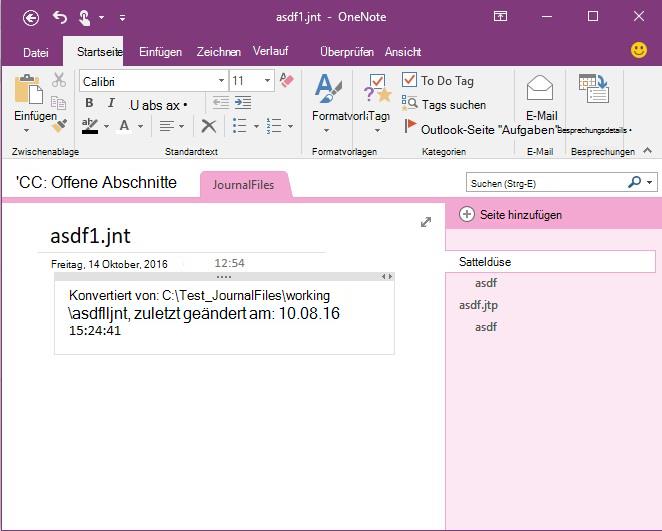Open the font size 11 dropdown
This screenshot has width=662, height=531.
coord(267,81)
